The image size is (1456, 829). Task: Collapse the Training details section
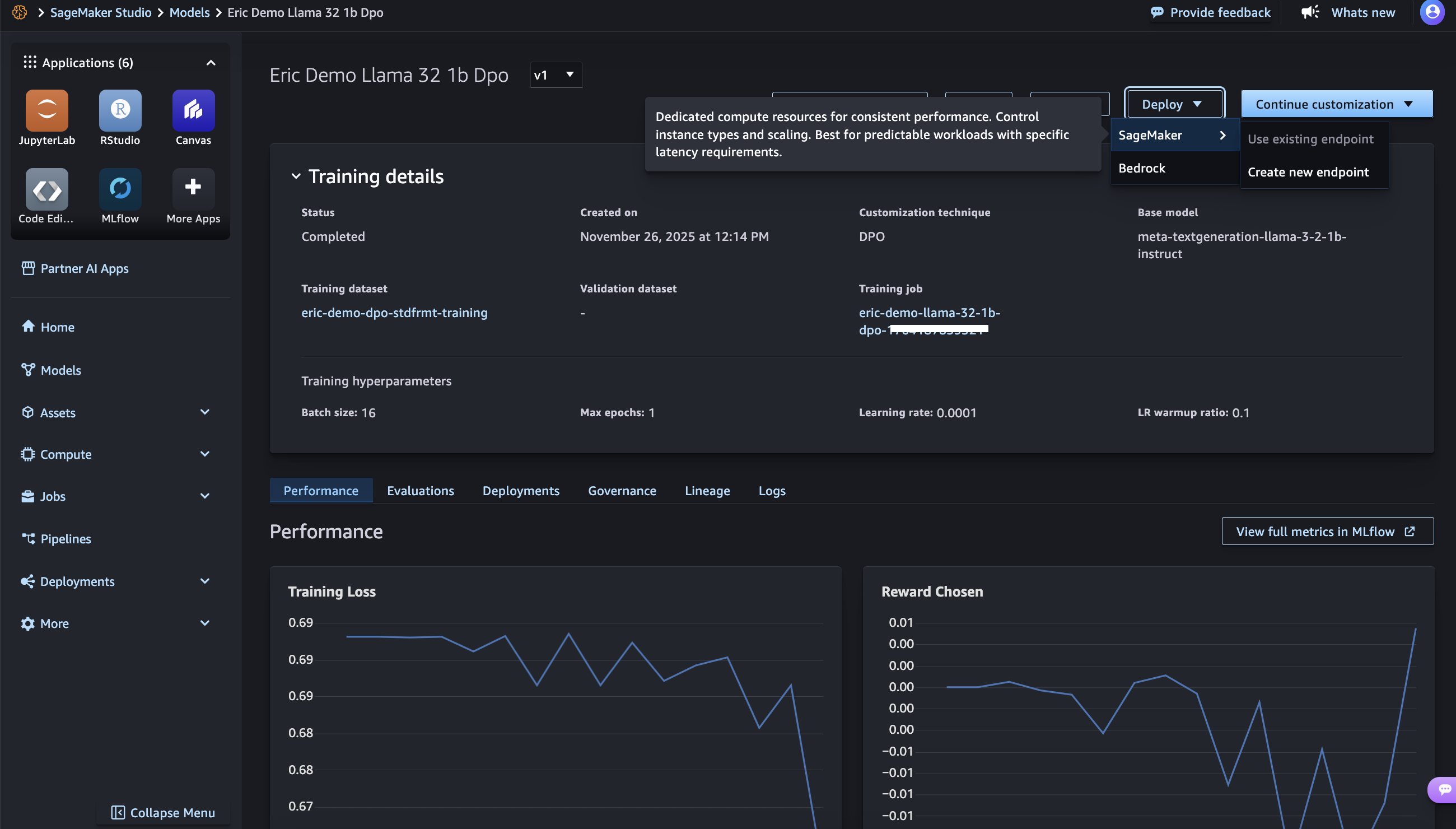click(x=296, y=176)
